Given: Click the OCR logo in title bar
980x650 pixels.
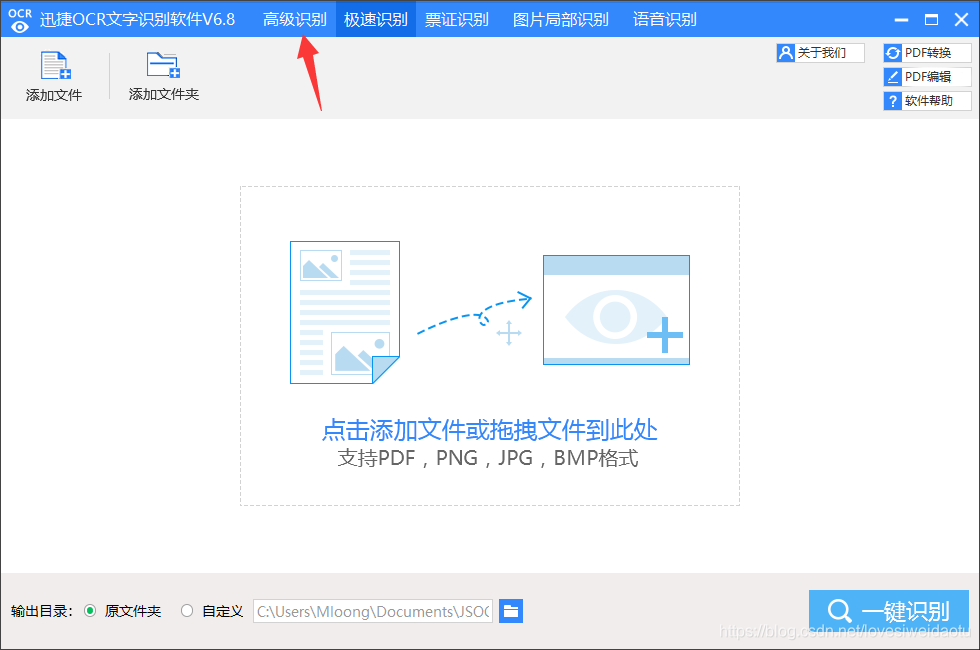Looking at the screenshot, I should (19, 18).
